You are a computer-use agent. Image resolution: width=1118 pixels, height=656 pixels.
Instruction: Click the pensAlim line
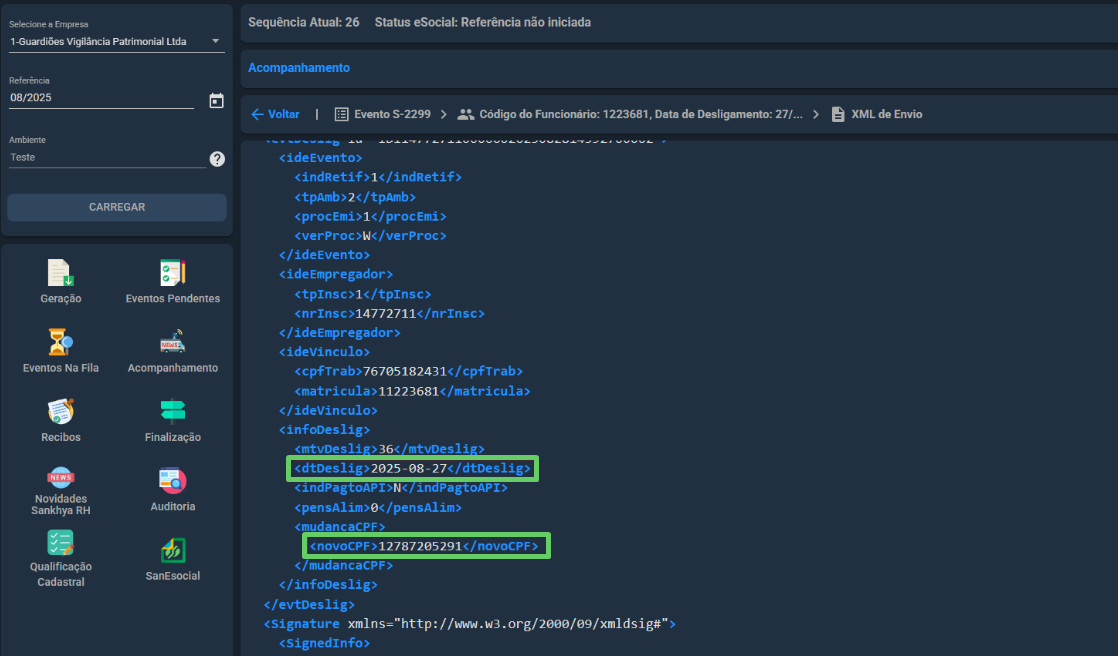378,508
